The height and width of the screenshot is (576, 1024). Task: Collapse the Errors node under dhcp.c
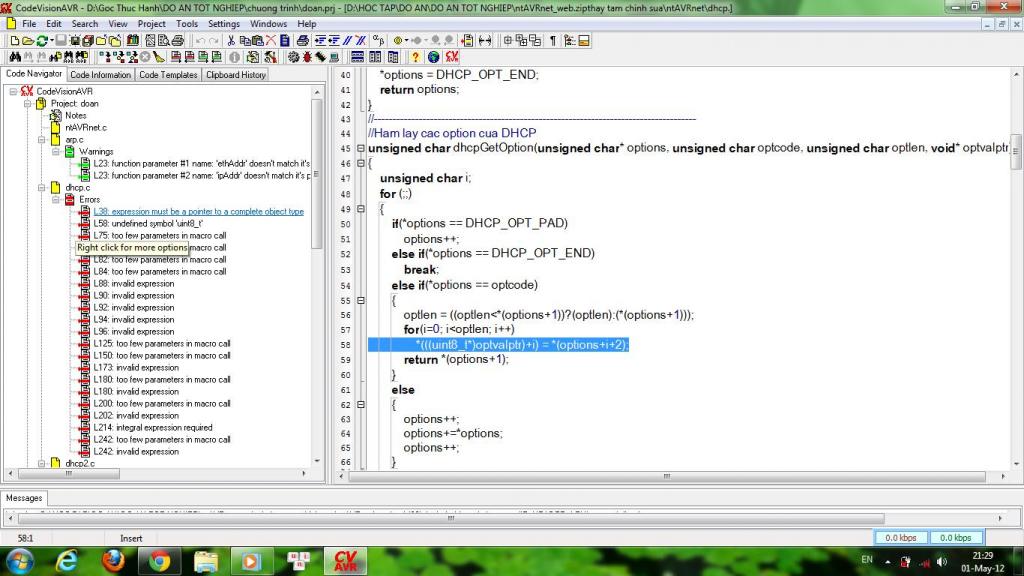(x=56, y=199)
